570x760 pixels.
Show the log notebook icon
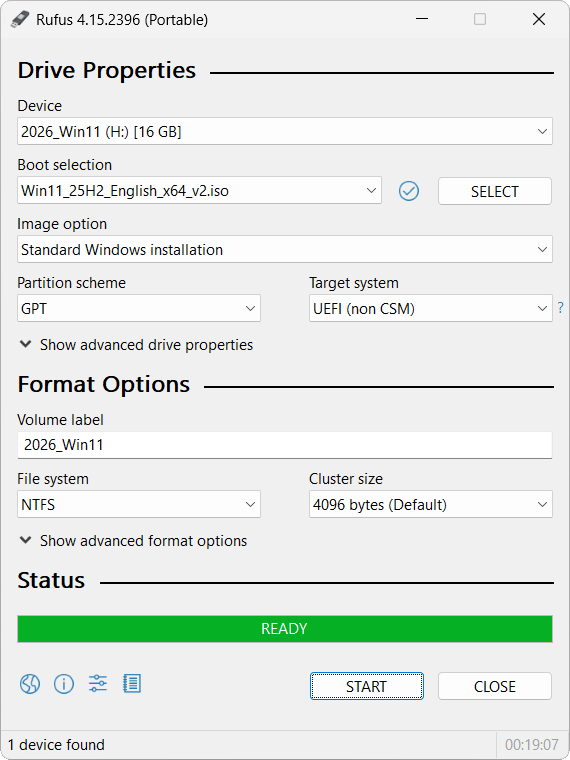132,683
